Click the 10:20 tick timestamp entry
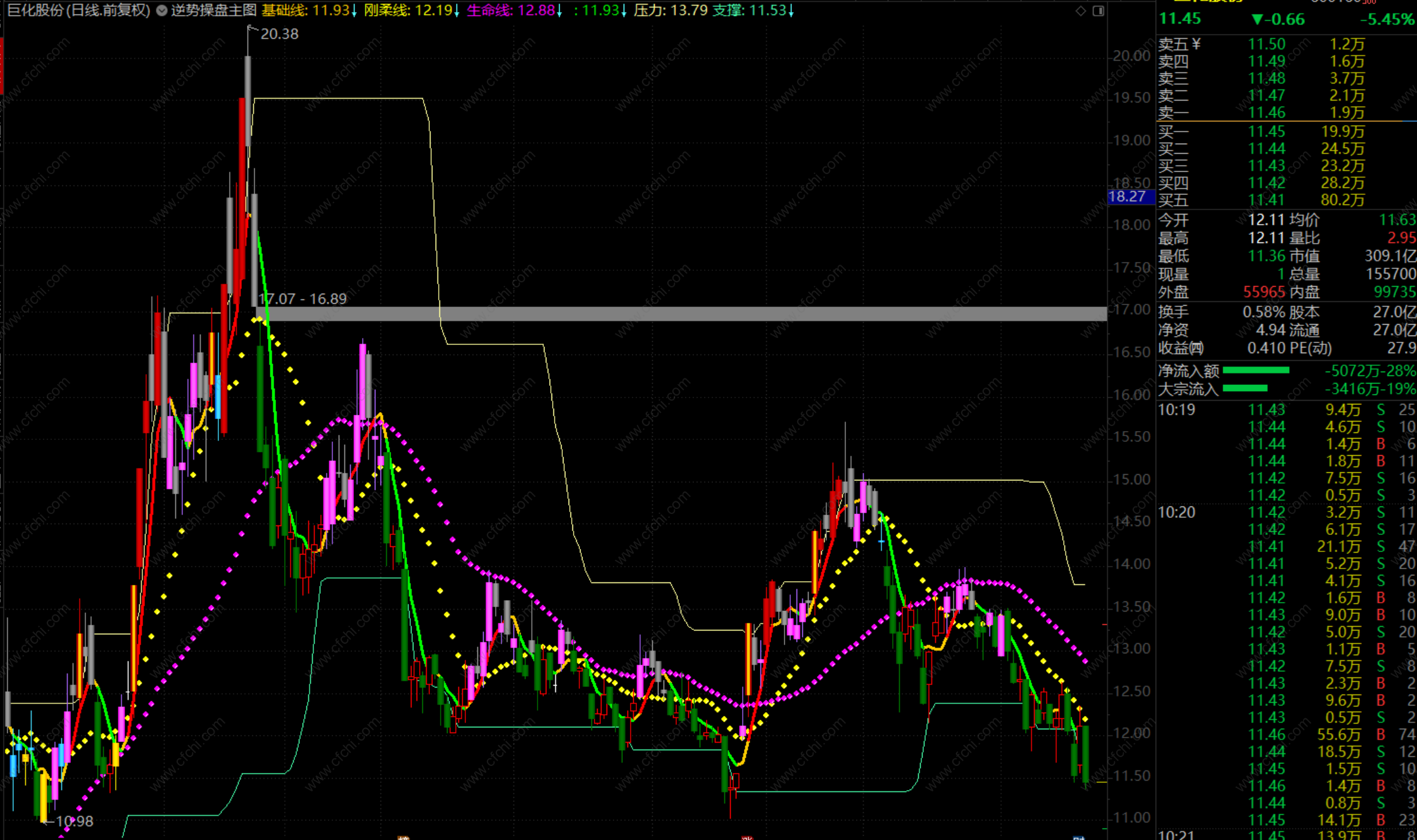 pos(1176,512)
